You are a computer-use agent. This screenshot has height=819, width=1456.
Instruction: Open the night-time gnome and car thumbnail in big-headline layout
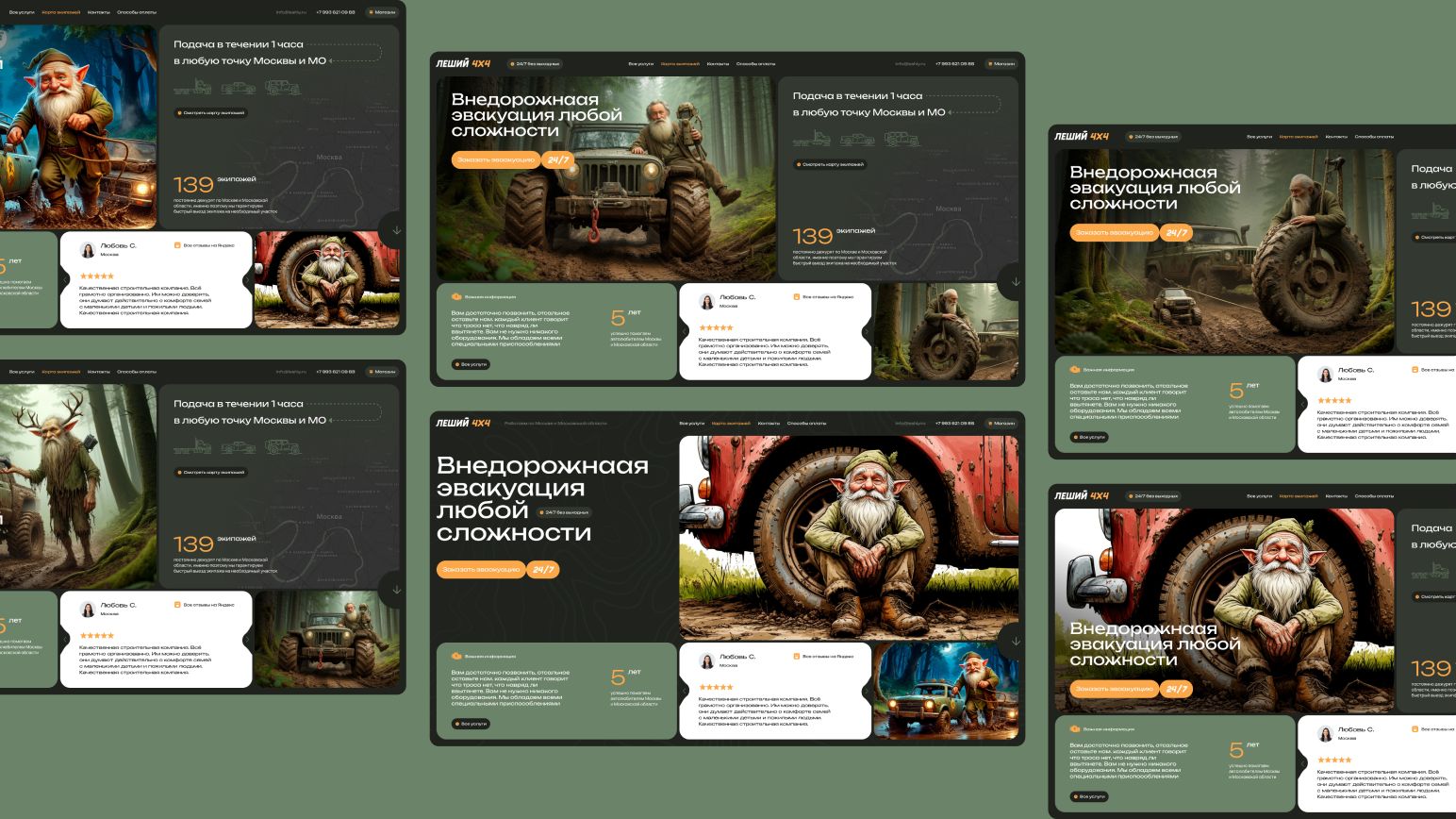click(x=945, y=691)
